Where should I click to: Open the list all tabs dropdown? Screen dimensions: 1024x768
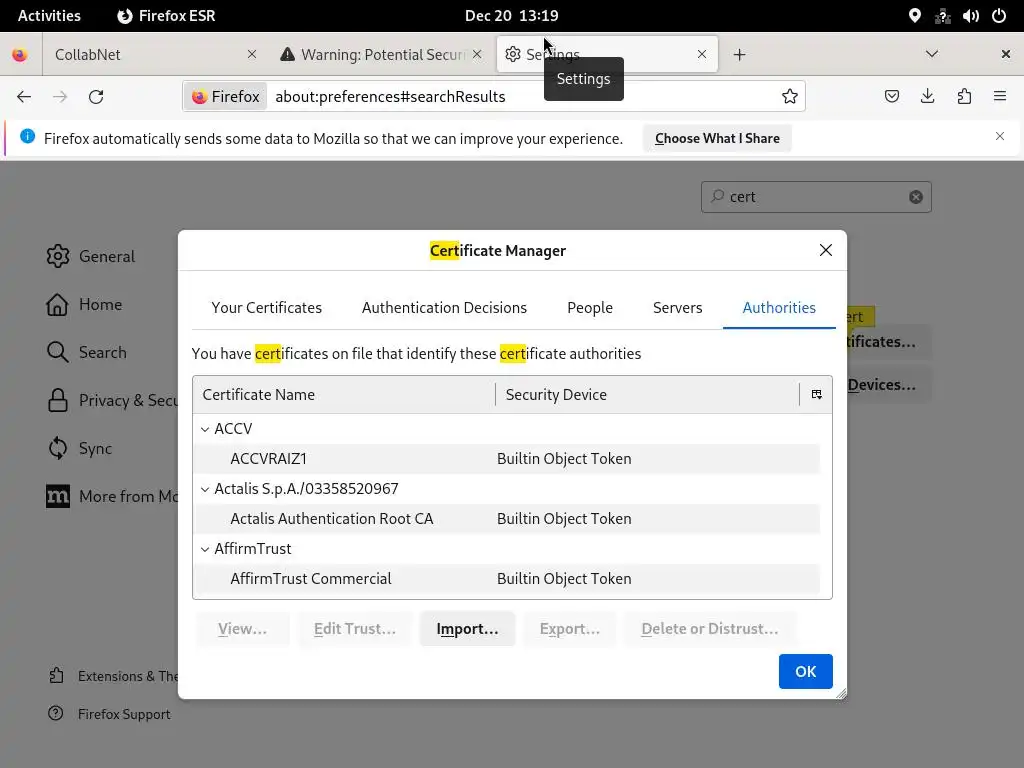(x=932, y=54)
